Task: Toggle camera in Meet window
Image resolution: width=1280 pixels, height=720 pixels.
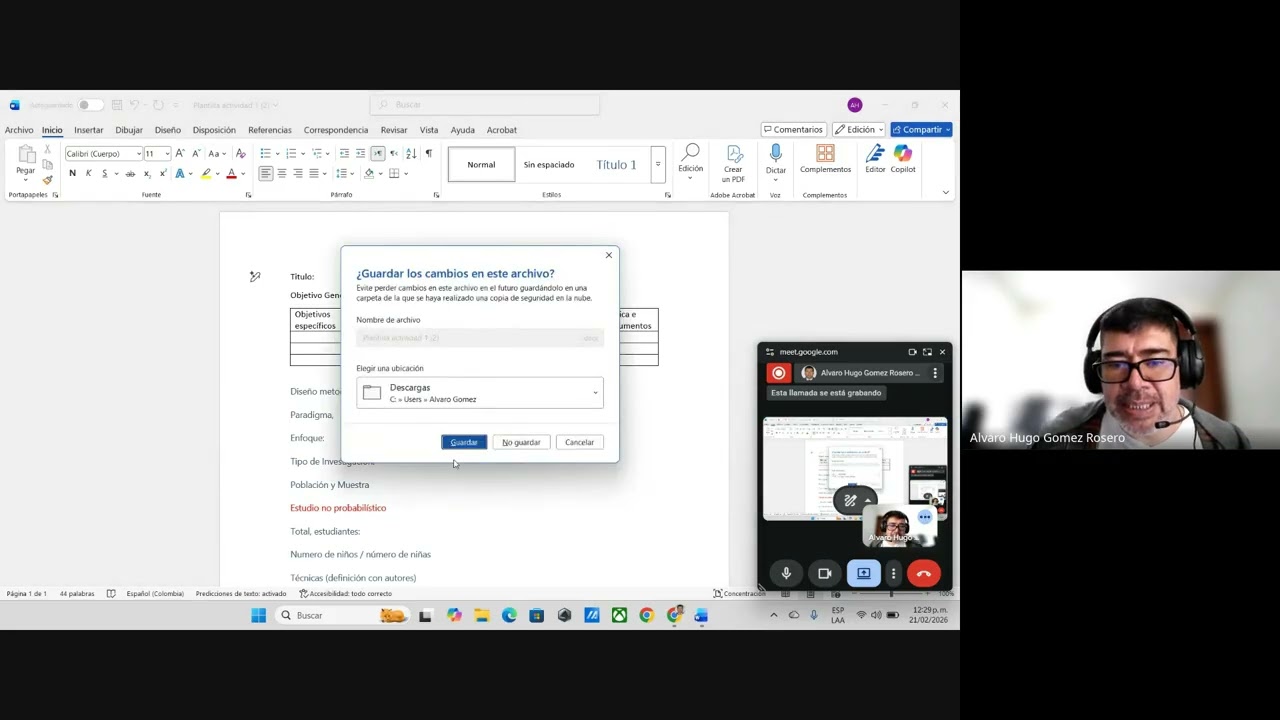Action: click(x=825, y=574)
